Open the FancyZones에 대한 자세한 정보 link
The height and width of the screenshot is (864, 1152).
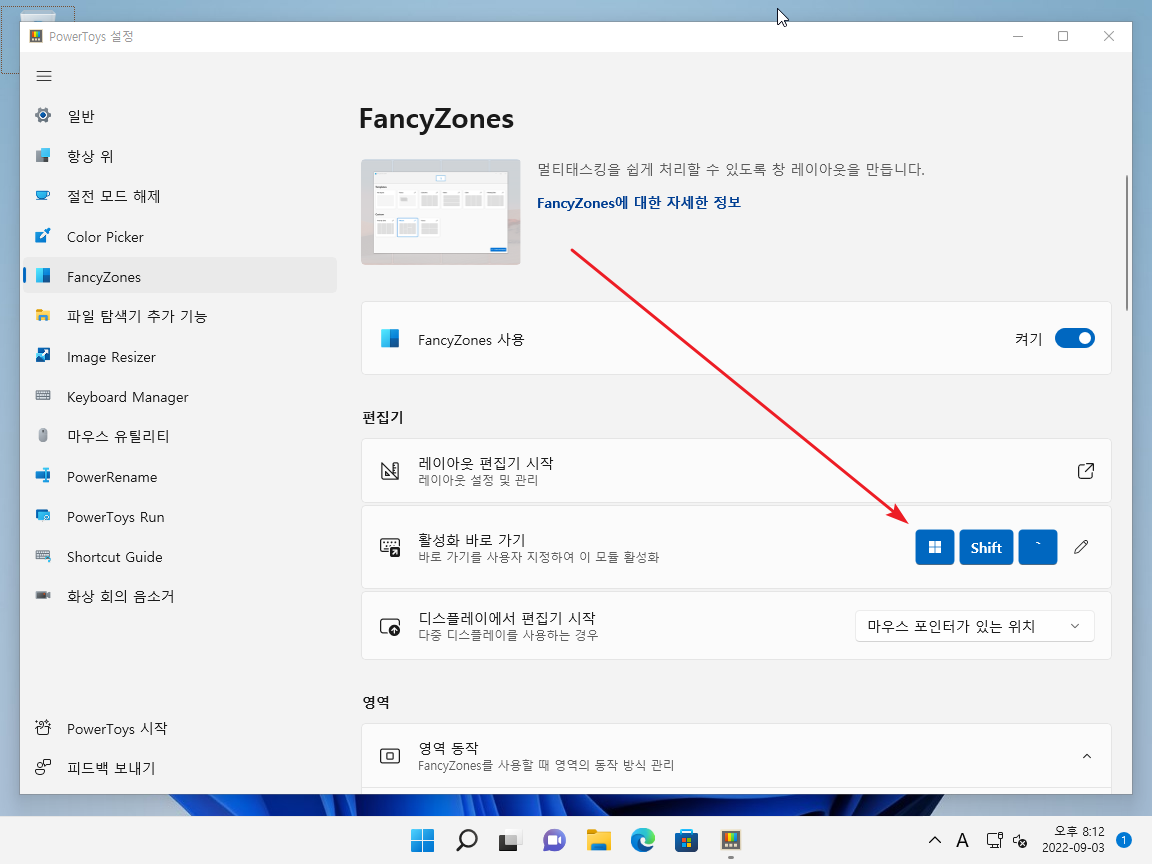638,203
